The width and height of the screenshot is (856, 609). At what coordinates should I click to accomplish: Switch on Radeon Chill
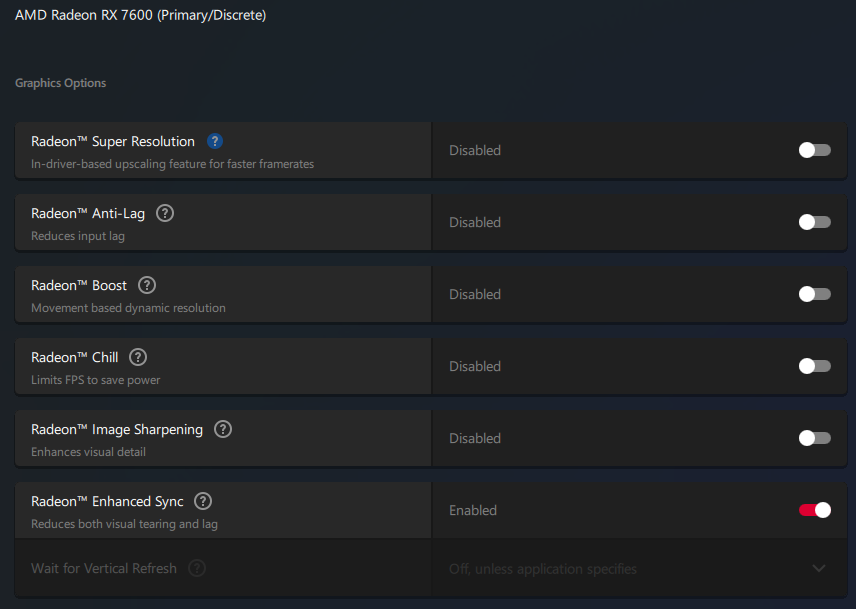pos(815,366)
